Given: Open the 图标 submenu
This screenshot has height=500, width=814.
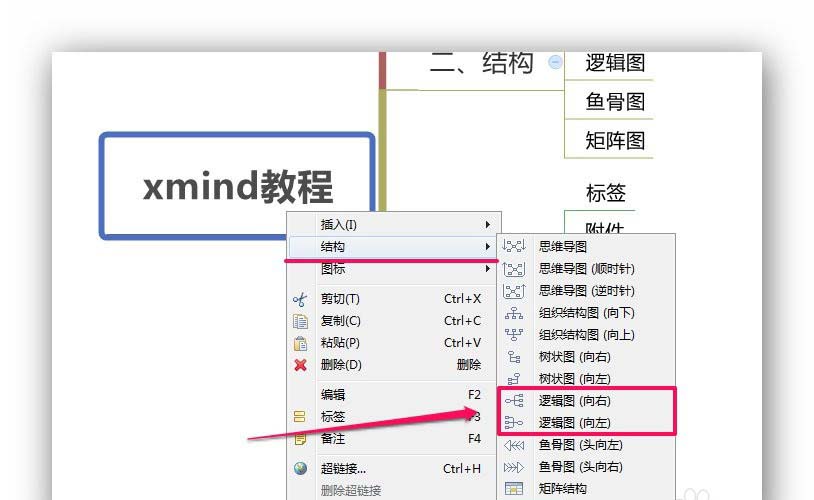Looking at the screenshot, I should [x=394, y=268].
